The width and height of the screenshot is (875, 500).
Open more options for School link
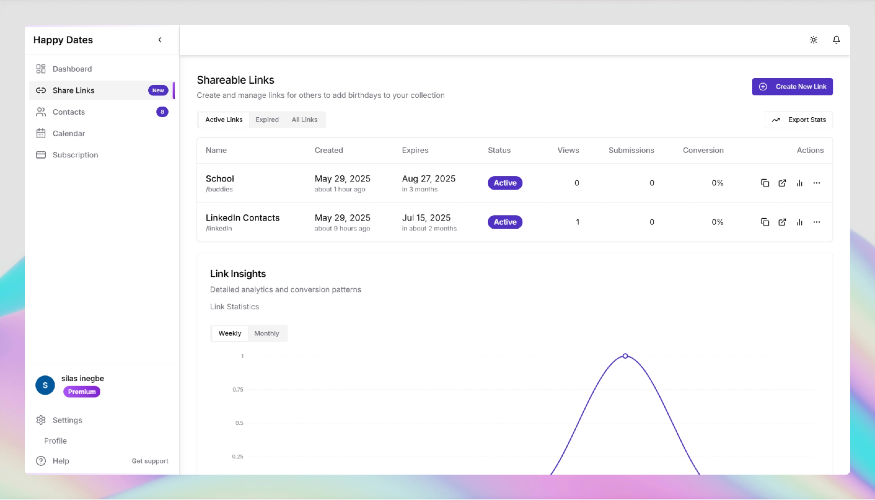(817, 183)
